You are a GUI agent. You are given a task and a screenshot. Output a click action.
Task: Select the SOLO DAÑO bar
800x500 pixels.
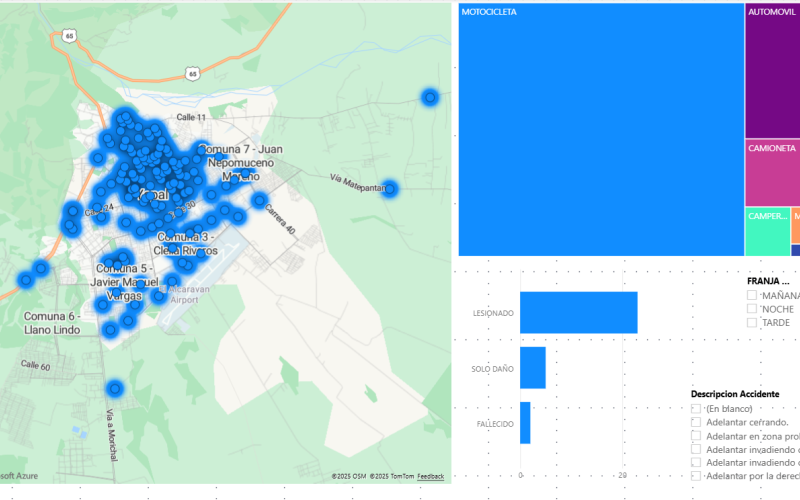coord(533,368)
